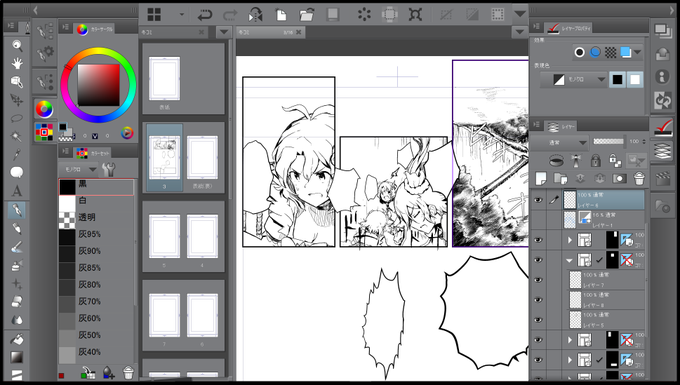
Task: Select the Eyedropper tool
Action: 17,154
